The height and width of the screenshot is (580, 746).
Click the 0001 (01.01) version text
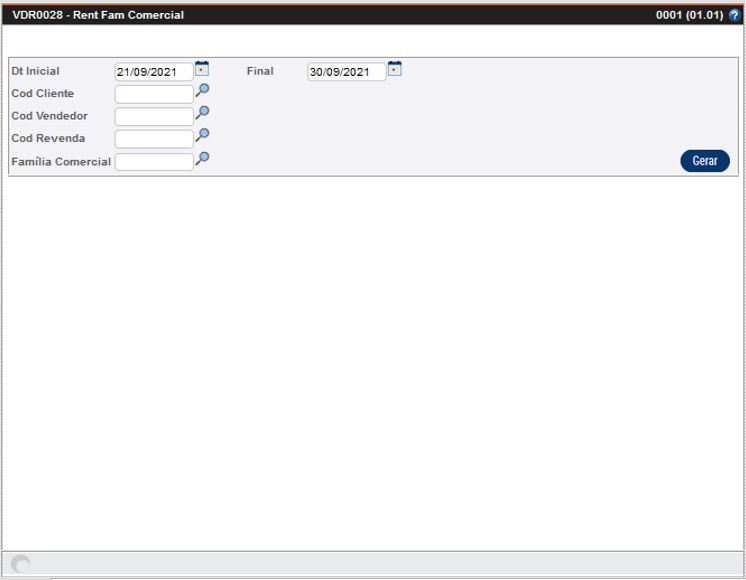pyautogui.click(x=689, y=16)
